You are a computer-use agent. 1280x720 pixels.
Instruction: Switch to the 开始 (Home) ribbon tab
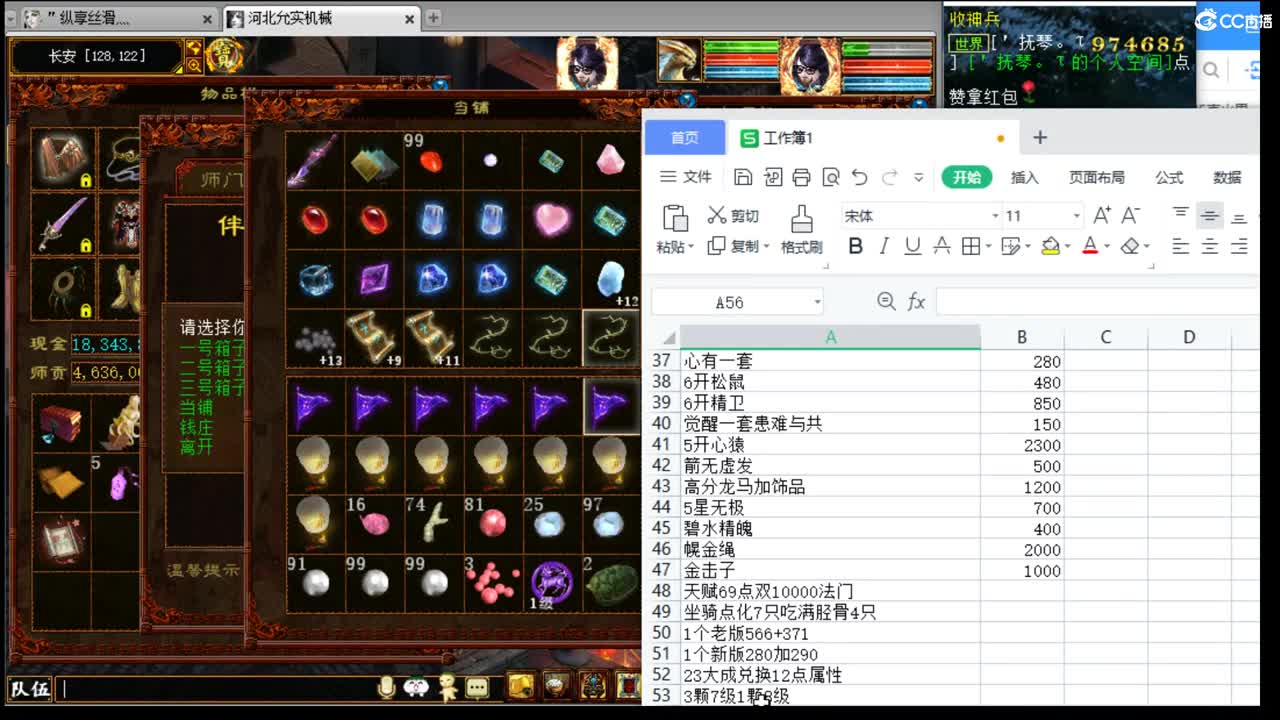[966, 177]
